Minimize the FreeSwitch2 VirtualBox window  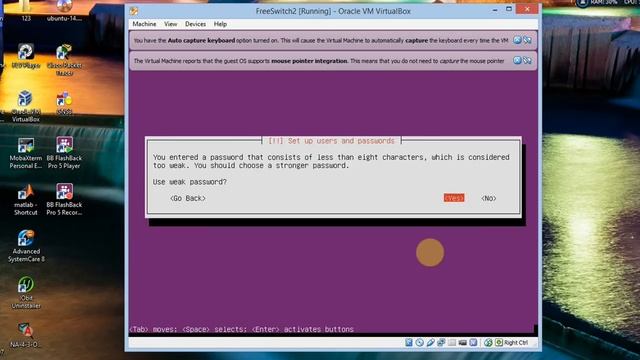pos(495,10)
